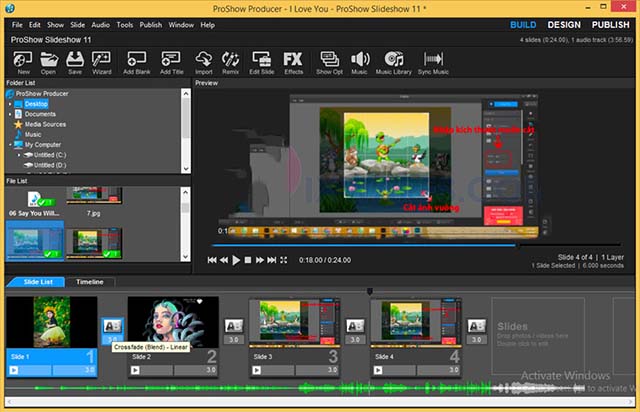Select Media Sources in folder list
The height and width of the screenshot is (412, 640).
(x=45, y=124)
